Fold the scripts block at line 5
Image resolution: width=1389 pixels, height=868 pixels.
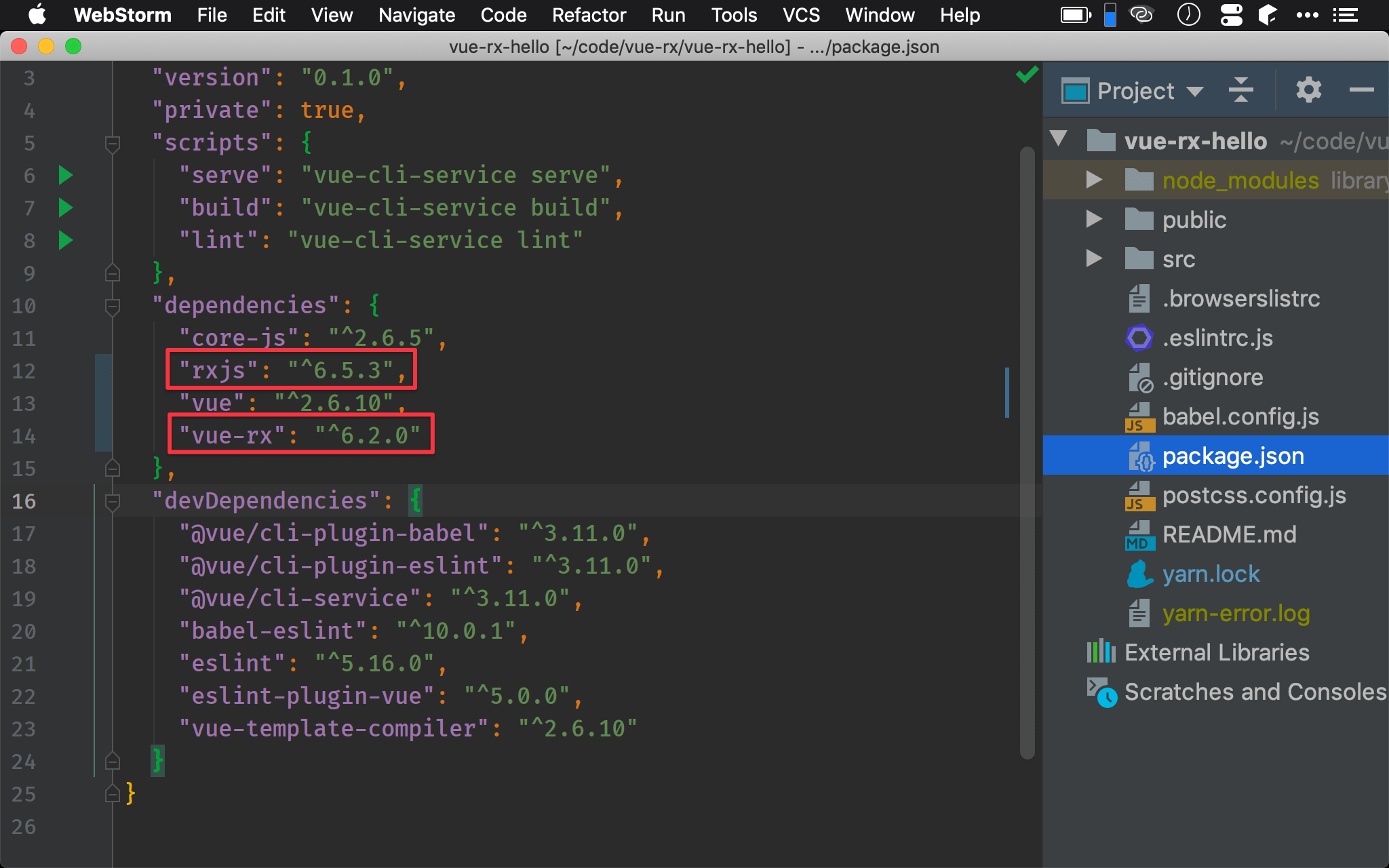tap(113, 143)
